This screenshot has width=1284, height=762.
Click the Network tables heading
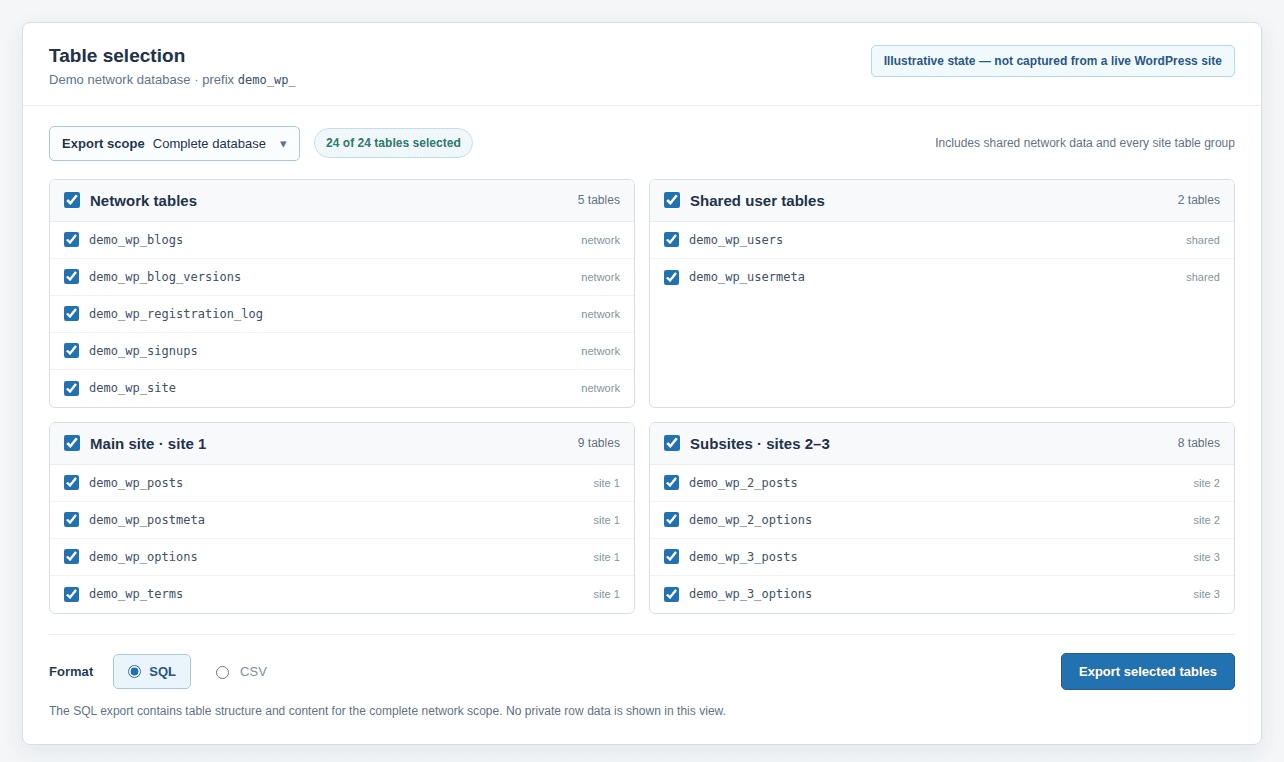143,201
